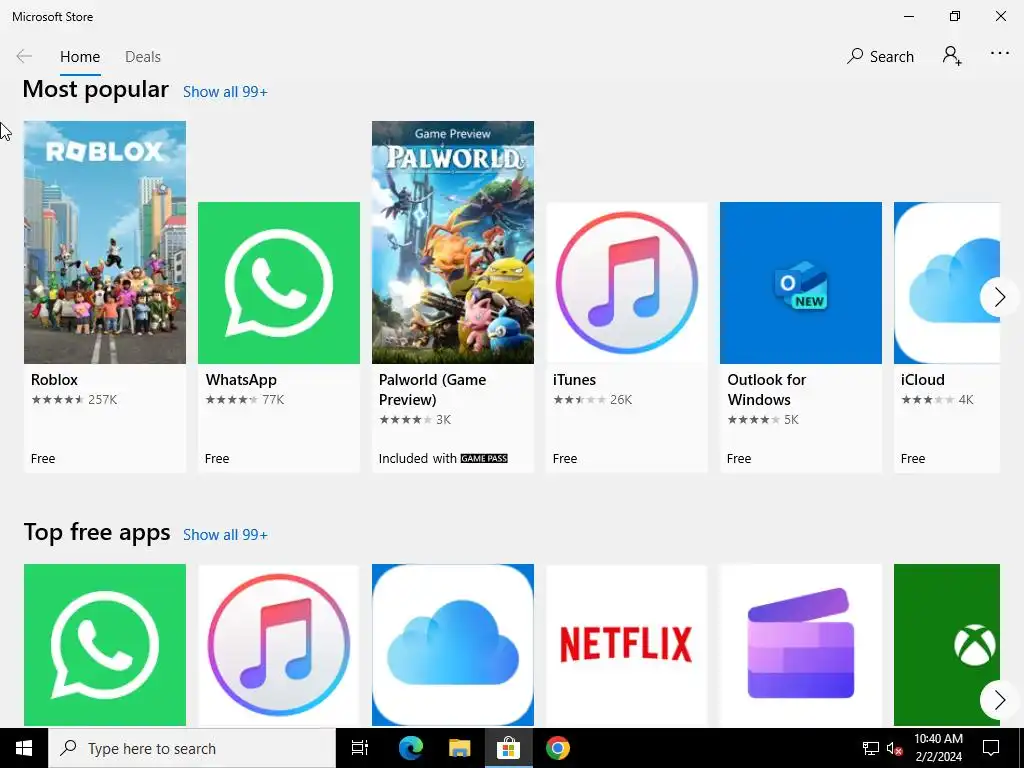Viewport: 1024px width, 768px height.
Task: Open the Search magnifier button
Action: [880, 56]
